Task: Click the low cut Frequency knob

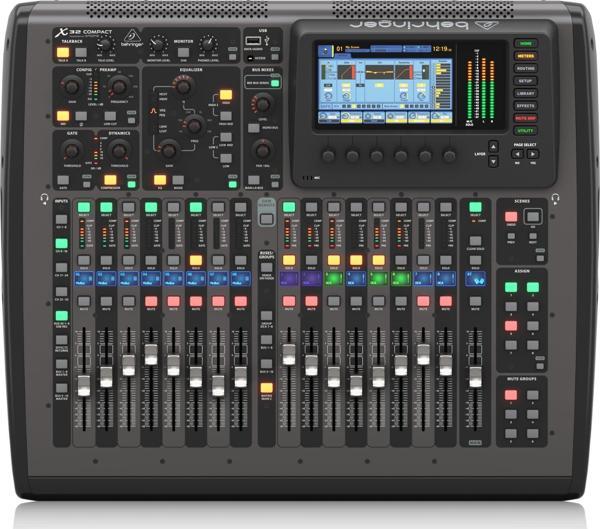Action: point(119,86)
